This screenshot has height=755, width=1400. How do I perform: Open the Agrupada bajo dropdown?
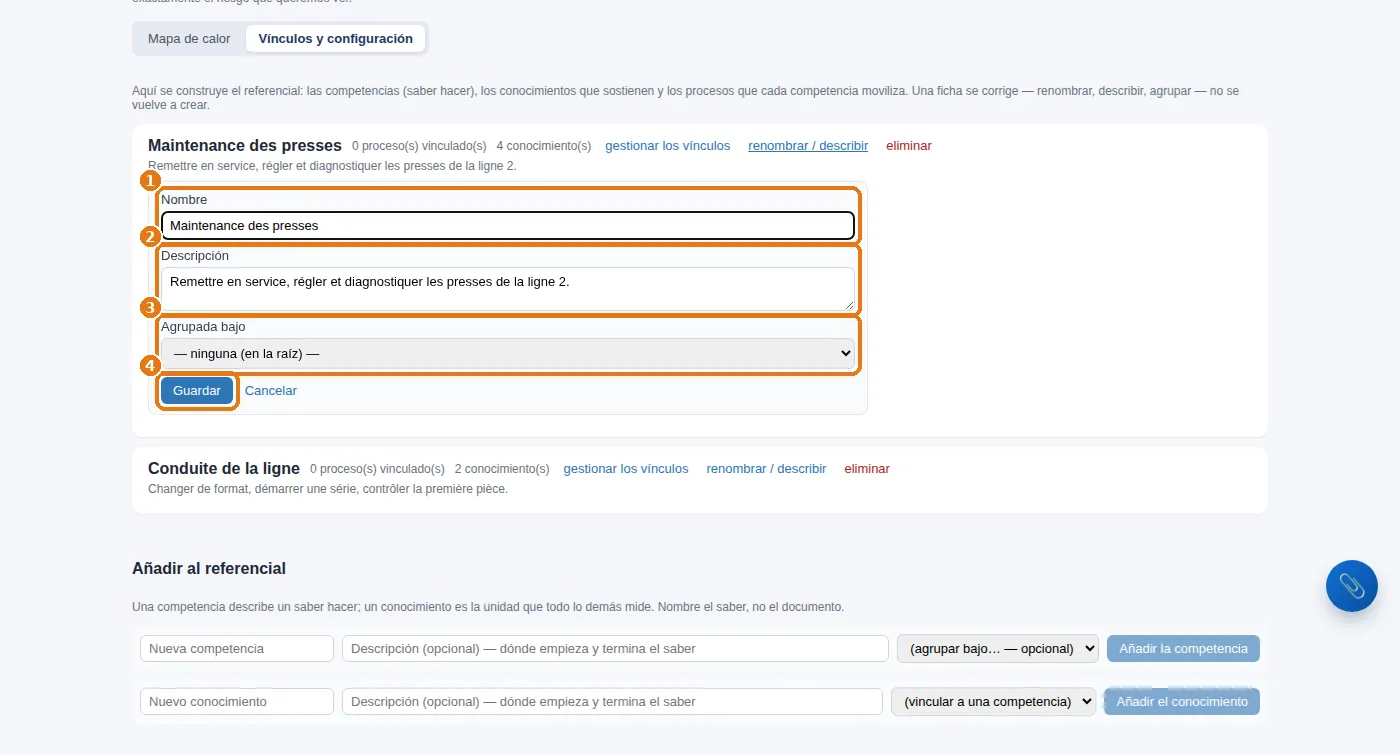[508, 353]
